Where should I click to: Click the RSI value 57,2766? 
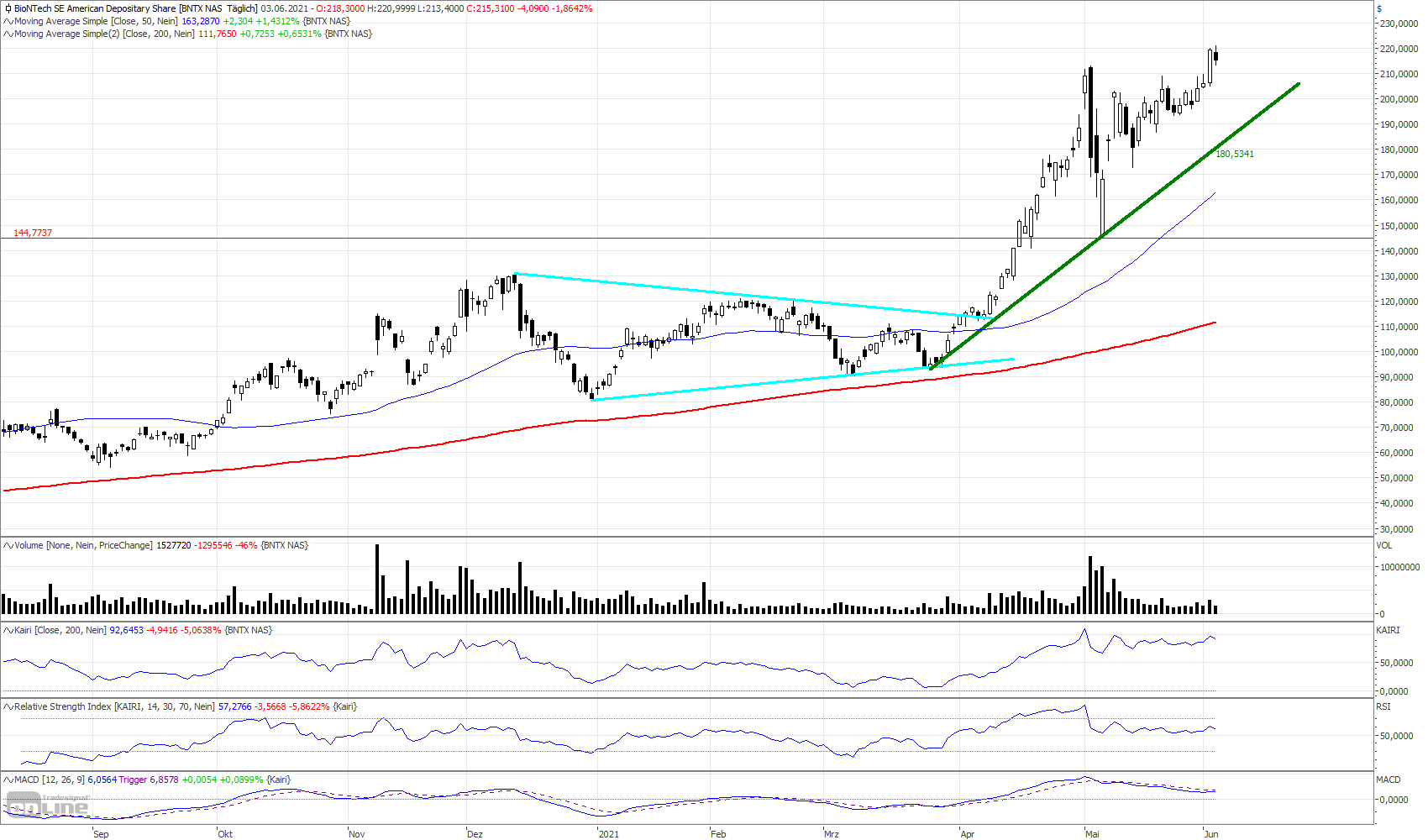click(x=235, y=706)
